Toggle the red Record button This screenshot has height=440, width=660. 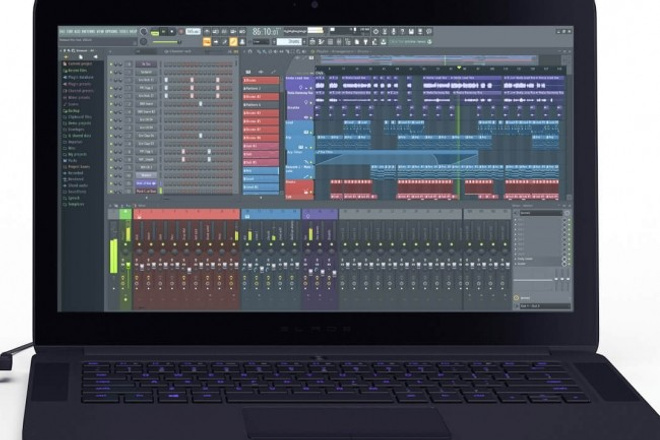pyautogui.click(x=181, y=32)
